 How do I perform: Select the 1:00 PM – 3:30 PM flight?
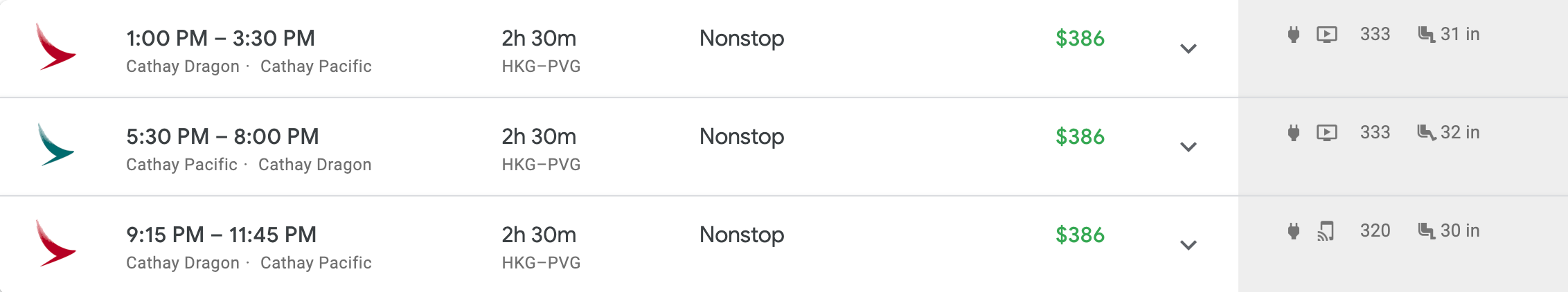coord(220,39)
